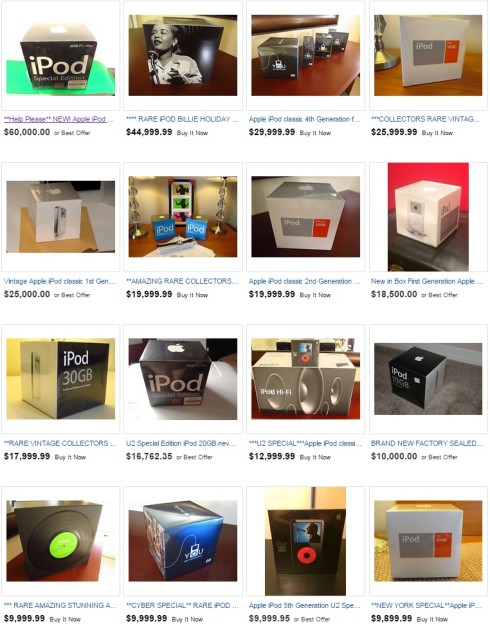
Task: Select the image of four black iPod boxes
Action: click(x=305, y=55)
